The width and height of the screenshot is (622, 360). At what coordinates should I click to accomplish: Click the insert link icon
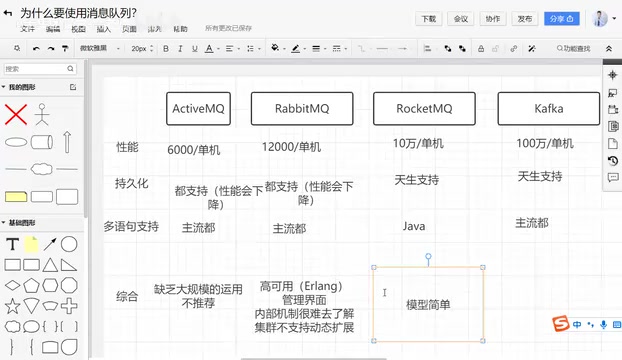click(x=514, y=48)
